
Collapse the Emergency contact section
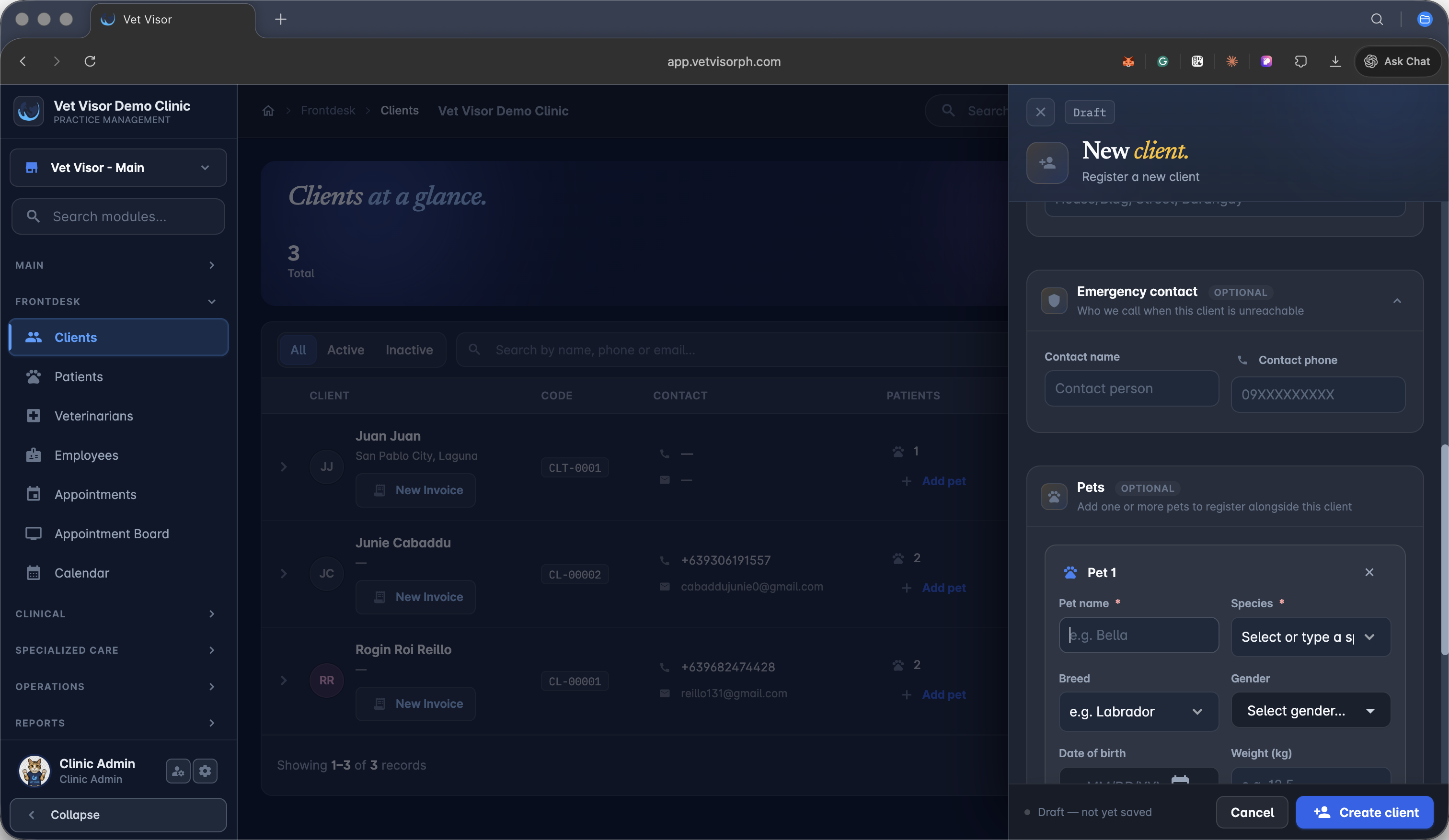pyautogui.click(x=1397, y=301)
